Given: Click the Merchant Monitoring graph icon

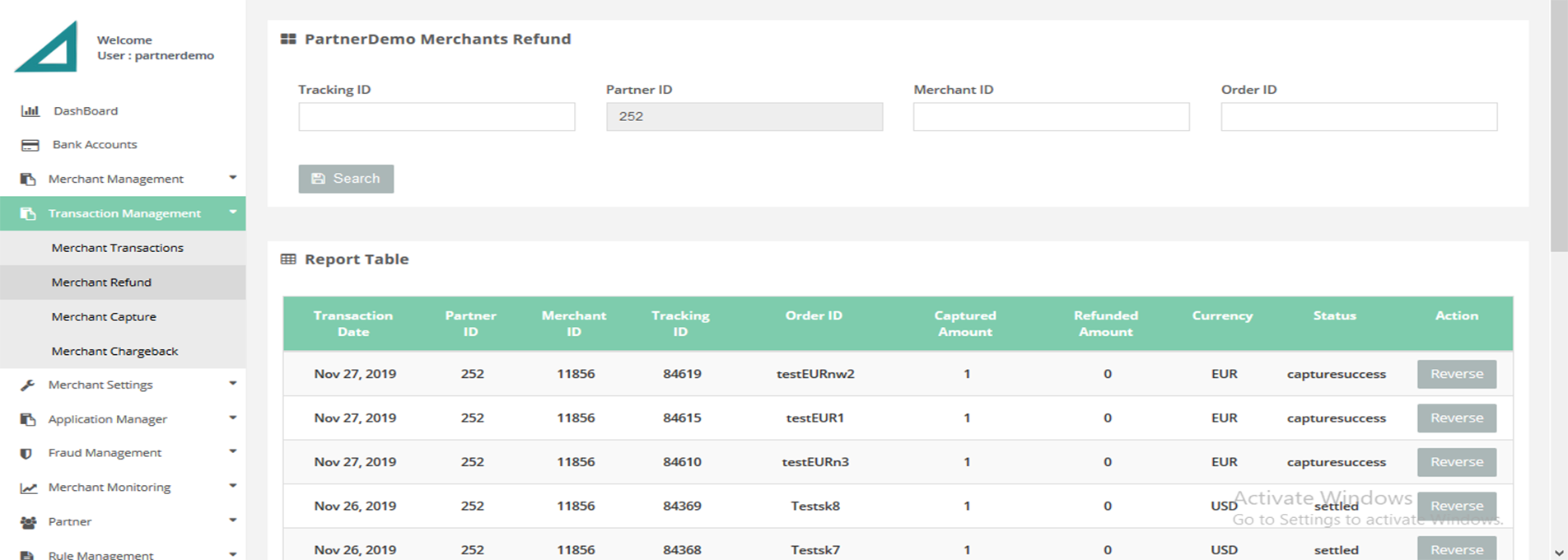Looking at the screenshot, I should [x=29, y=488].
